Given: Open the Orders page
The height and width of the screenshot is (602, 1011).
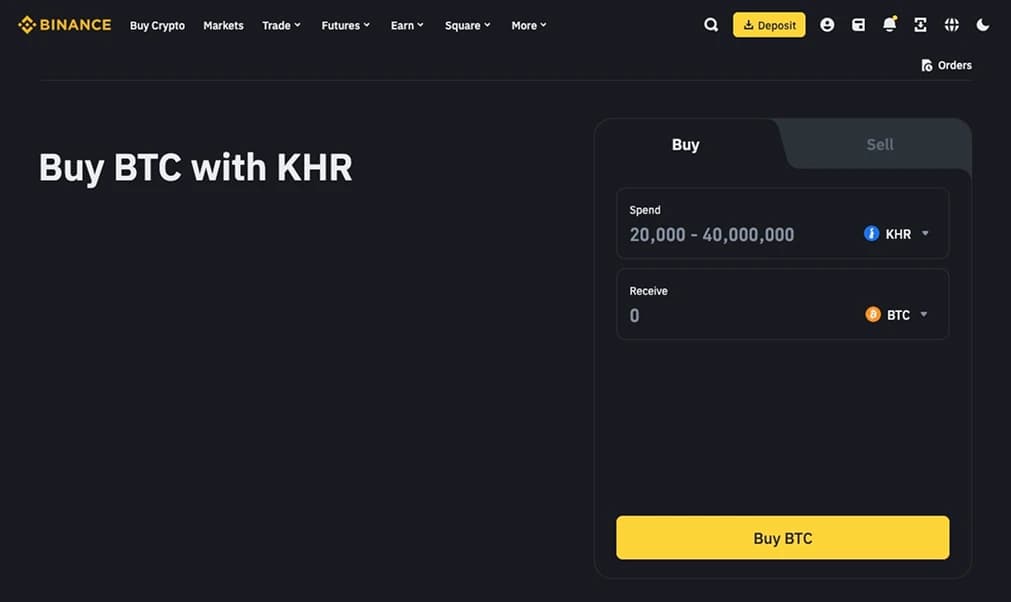Looking at the screenshot, I should pyautogui.click(x=945, y=65).
